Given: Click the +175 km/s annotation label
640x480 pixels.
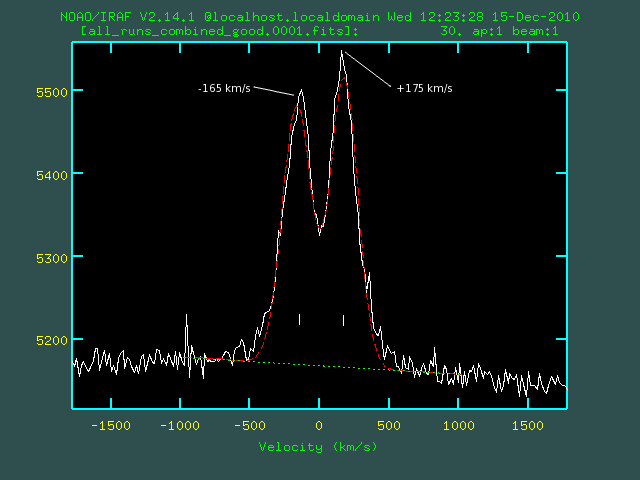Looking at the screenshot, I should pos(424,89).
